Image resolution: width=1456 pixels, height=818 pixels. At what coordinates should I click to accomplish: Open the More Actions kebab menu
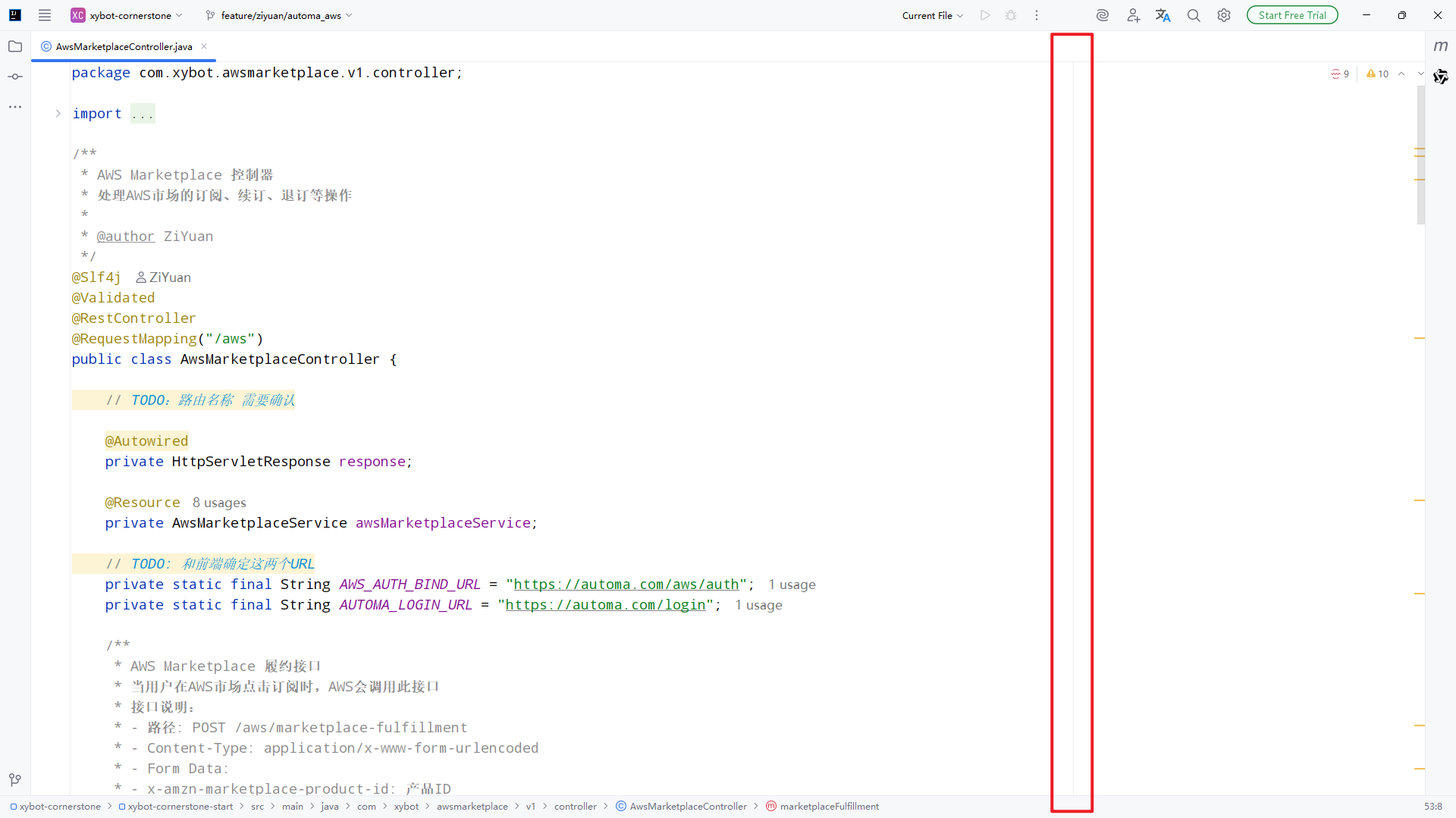[1037, 15]
